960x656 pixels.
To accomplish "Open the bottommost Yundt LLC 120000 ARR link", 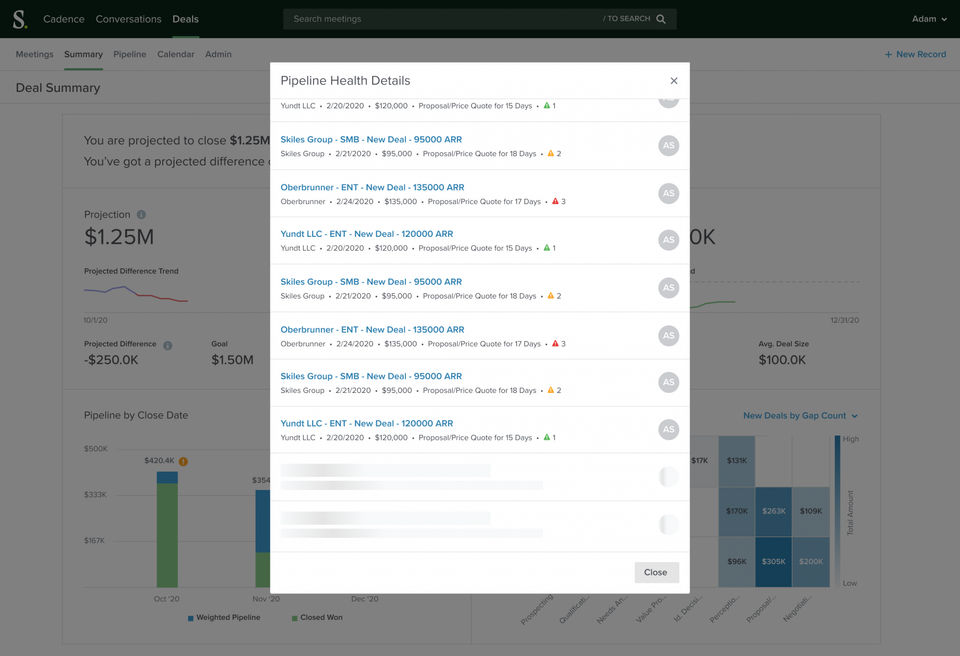I will (367, 423).
